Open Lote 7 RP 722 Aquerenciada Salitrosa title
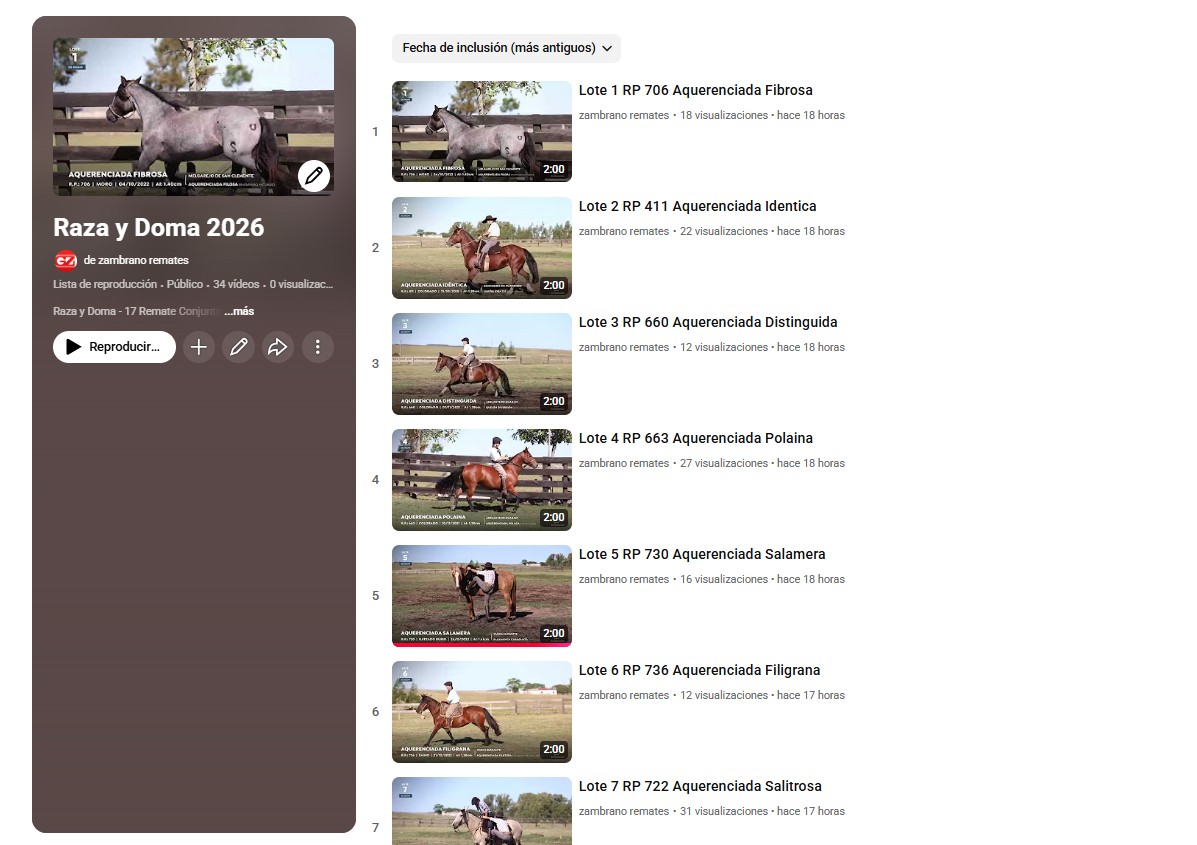Viewport: 1197px width, 845px height. (x=700, y=786)
